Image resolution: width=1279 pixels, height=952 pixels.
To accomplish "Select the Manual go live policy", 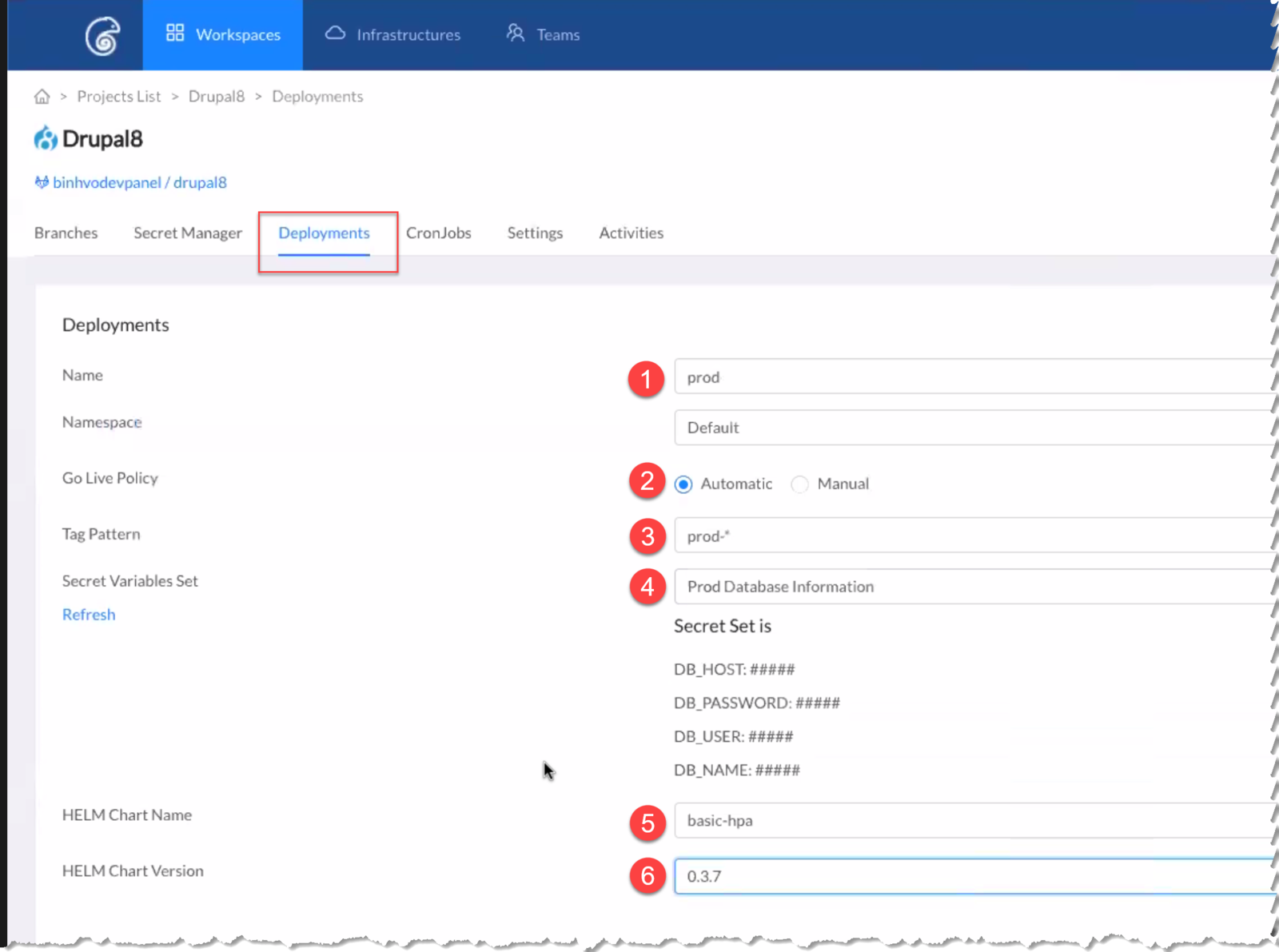I will [x=799, y=484].
